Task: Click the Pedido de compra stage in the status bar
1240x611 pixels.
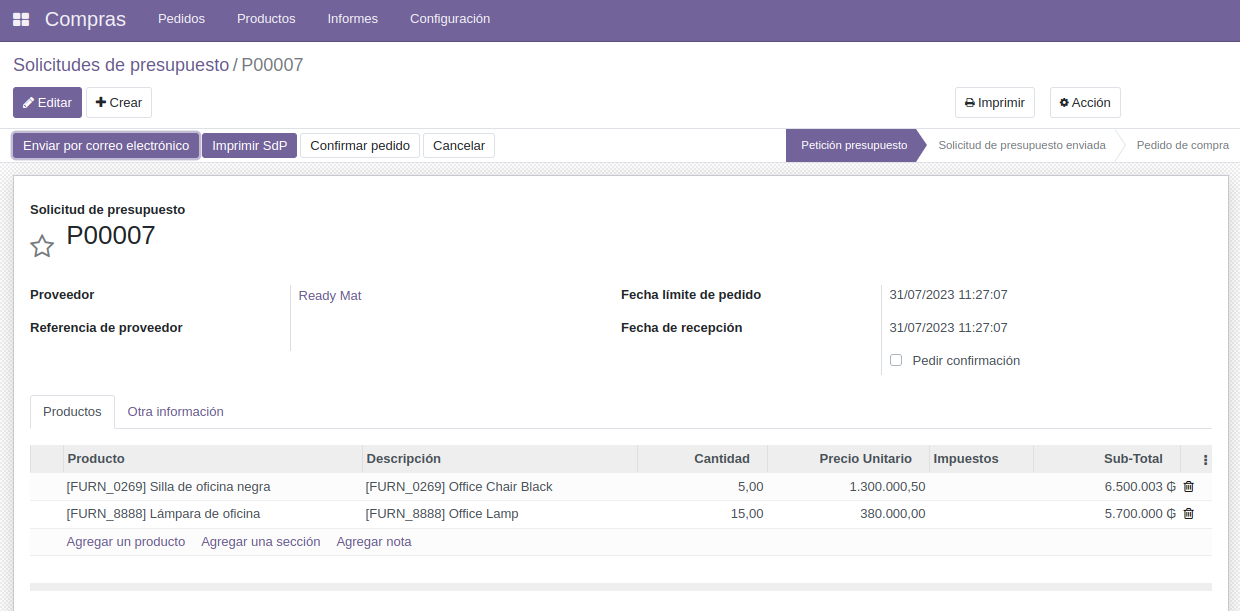Action: click(1182, 144)
